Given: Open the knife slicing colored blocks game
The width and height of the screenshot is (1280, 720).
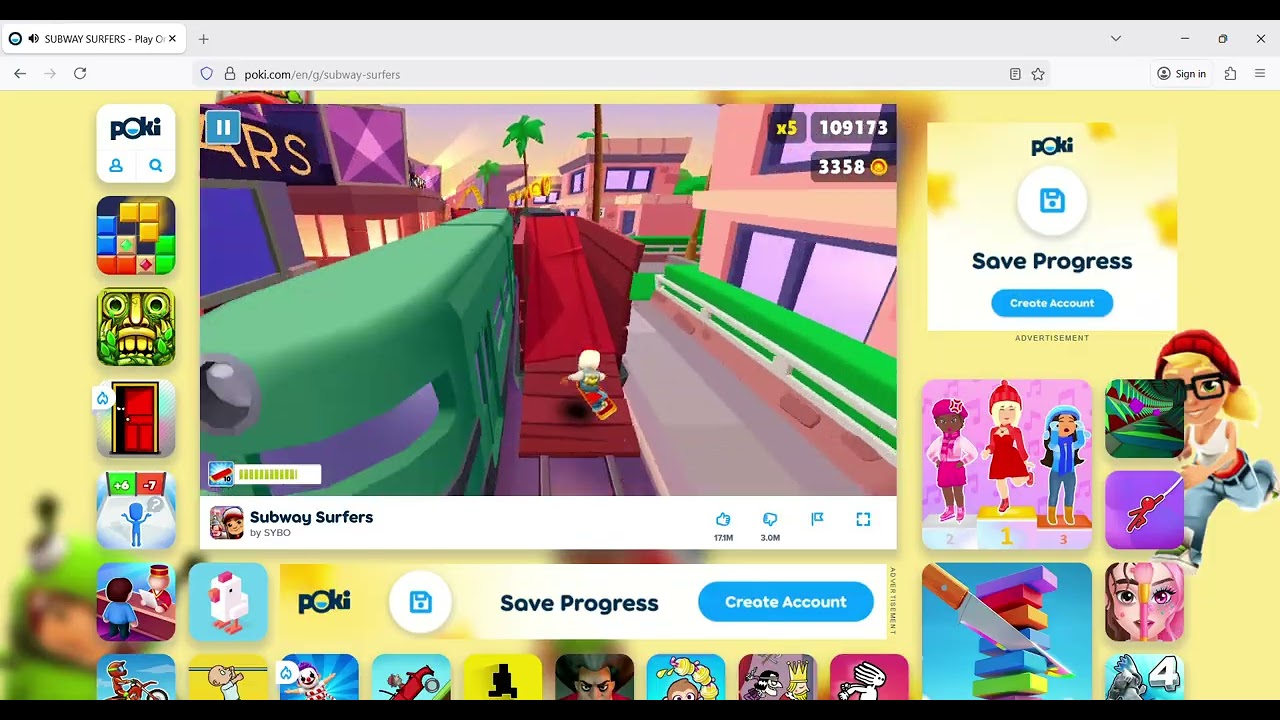Looking at the screenshot, I should tap(1007, 631).
